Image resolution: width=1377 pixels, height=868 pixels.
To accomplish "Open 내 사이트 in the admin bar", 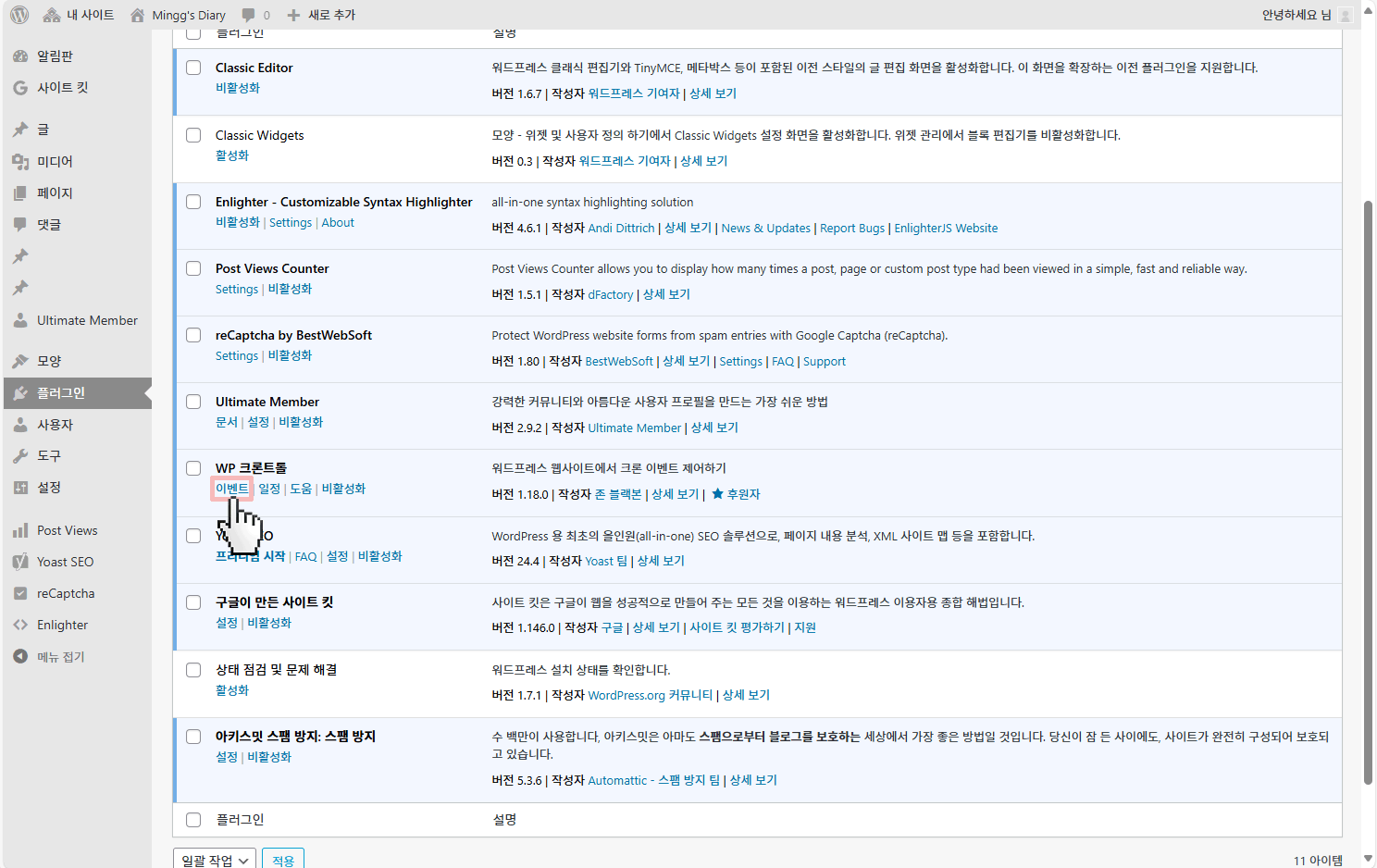I will (x=80, y=15).
